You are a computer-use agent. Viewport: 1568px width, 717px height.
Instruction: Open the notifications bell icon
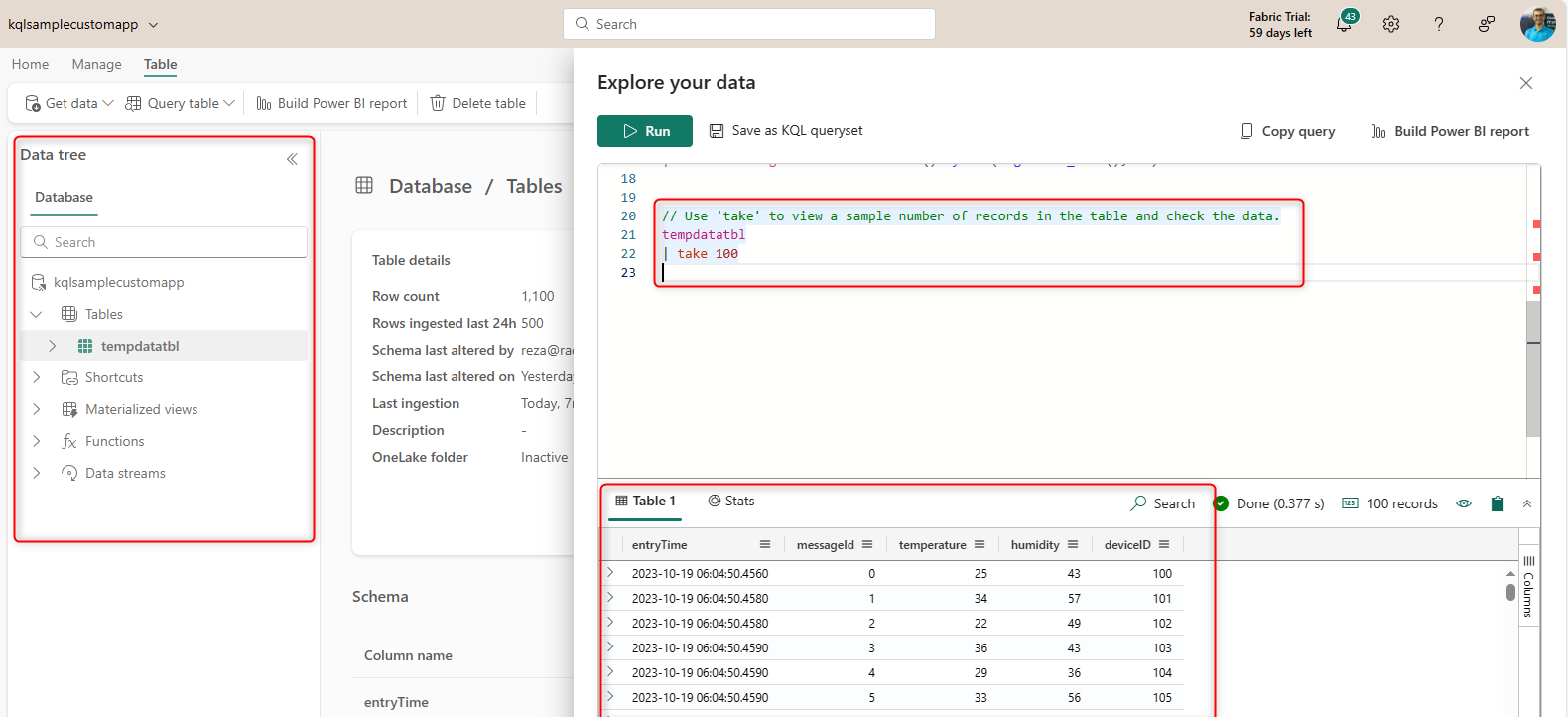click(1344, 25)
